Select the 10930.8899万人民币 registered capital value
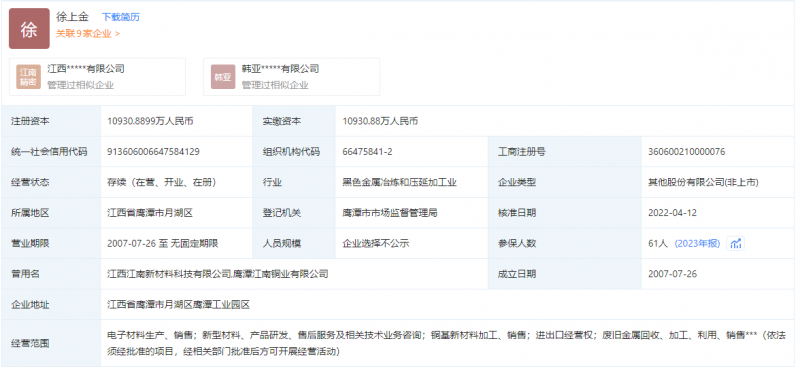800x373 pixels. (150, 121)
